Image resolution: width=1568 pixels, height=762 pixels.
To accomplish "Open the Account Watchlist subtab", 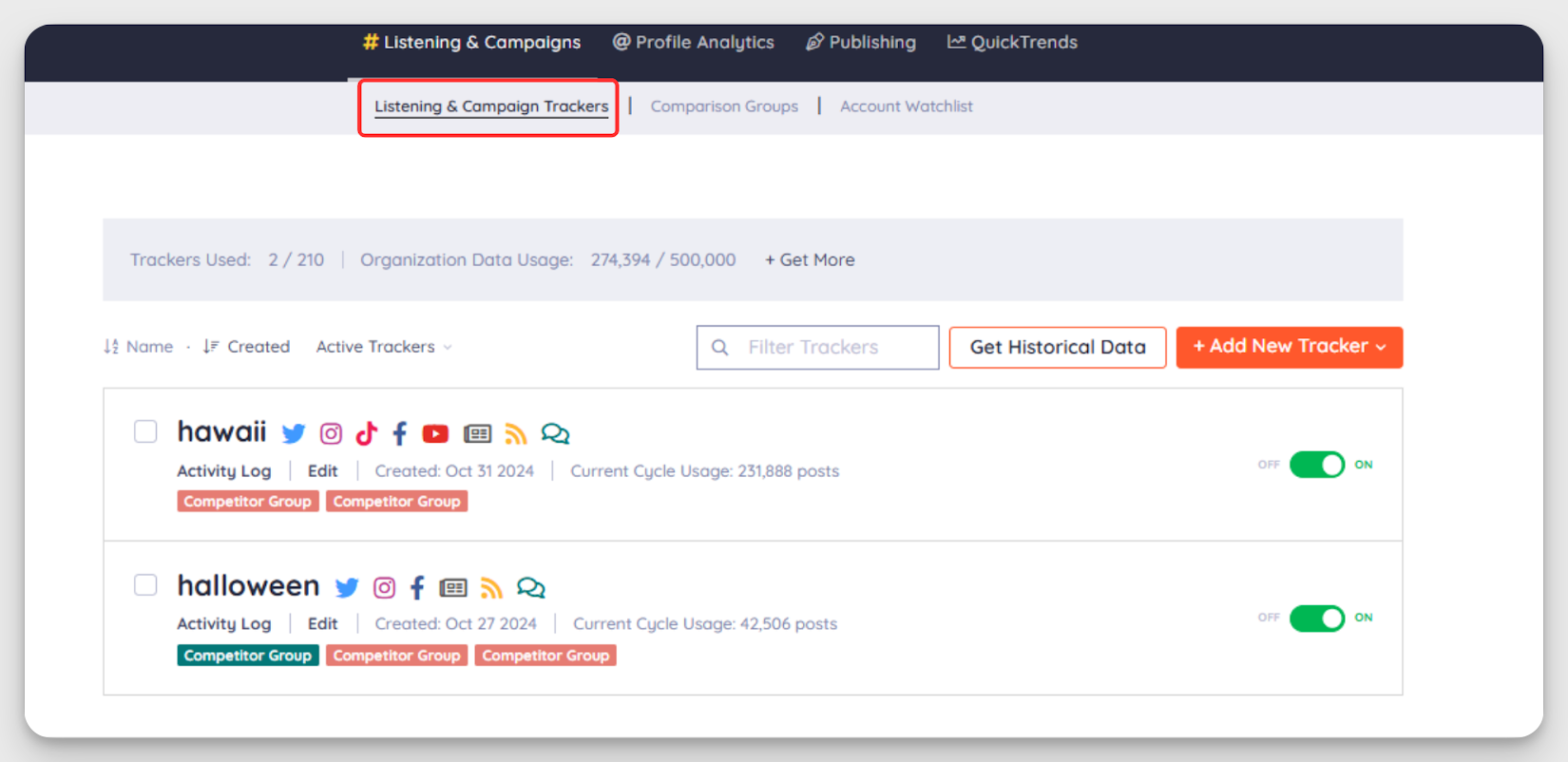I will [x=907, y=106].
